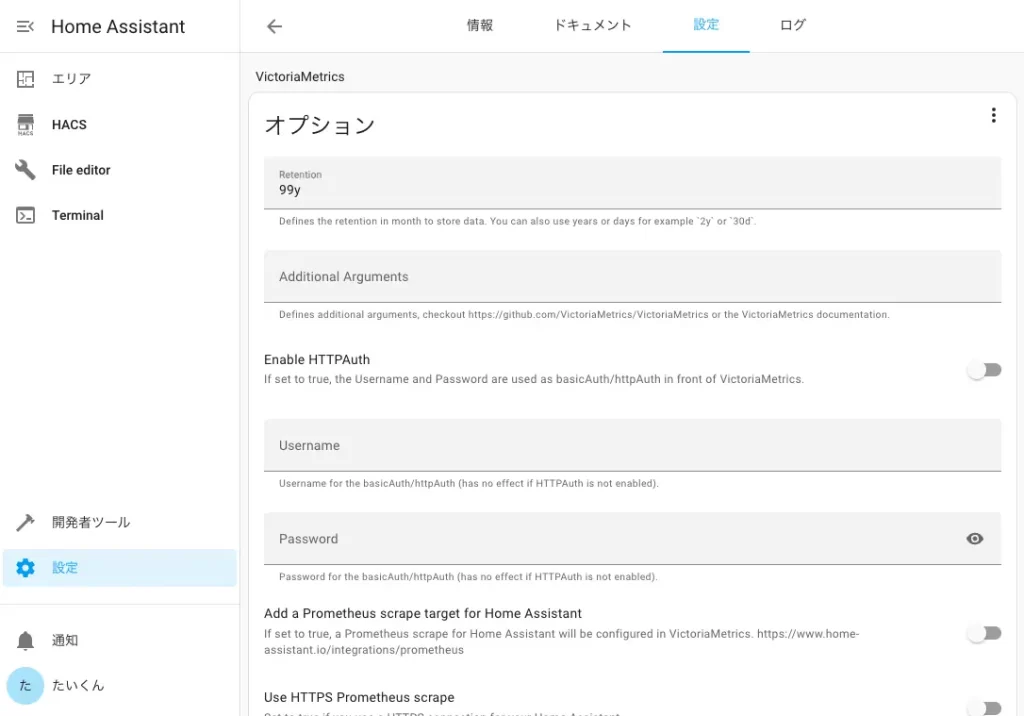Select the 設定 tab at top

point(706,25)
